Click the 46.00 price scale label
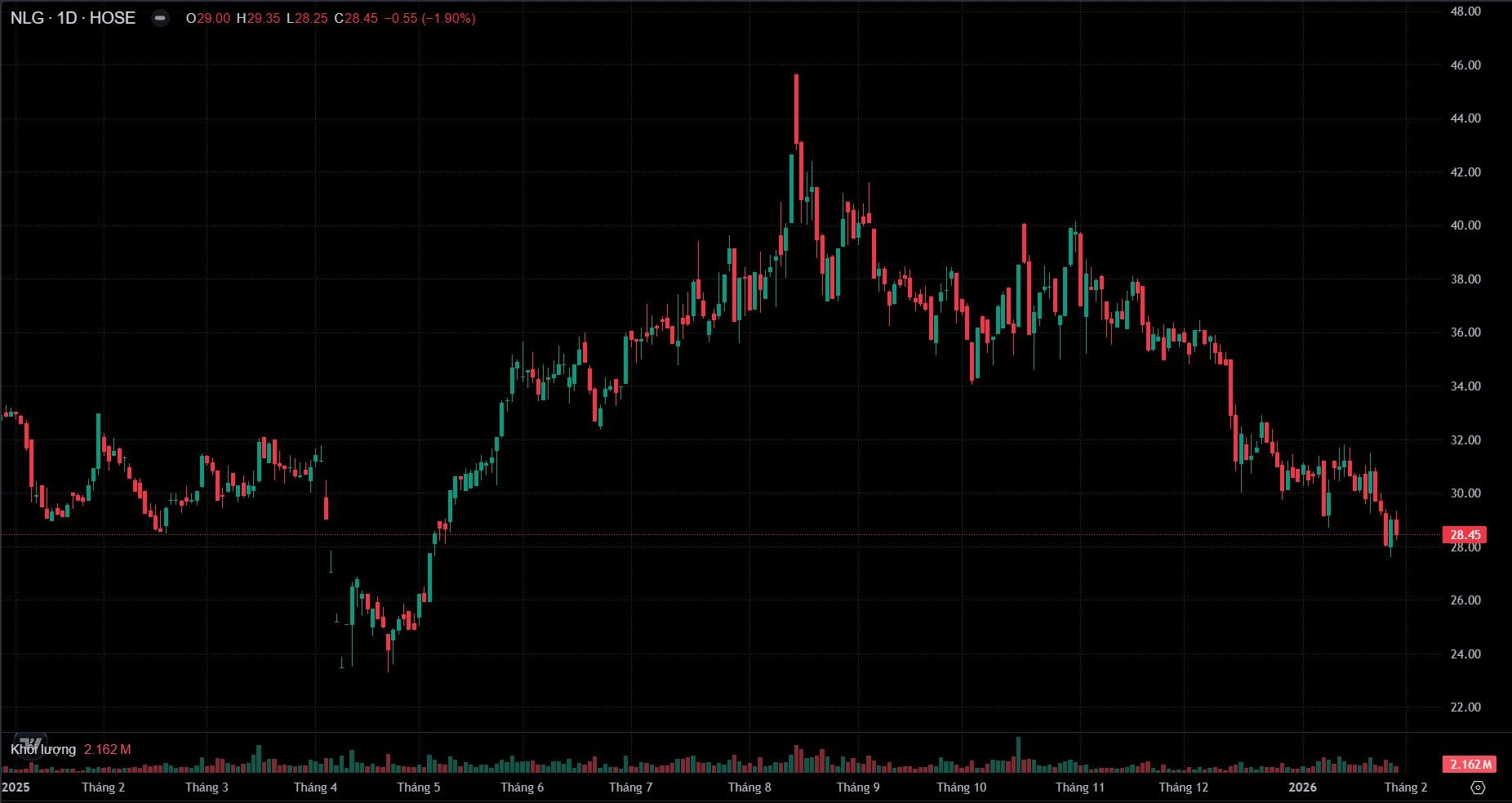This screenshot has width=1512, height=803. [1465, 65]
